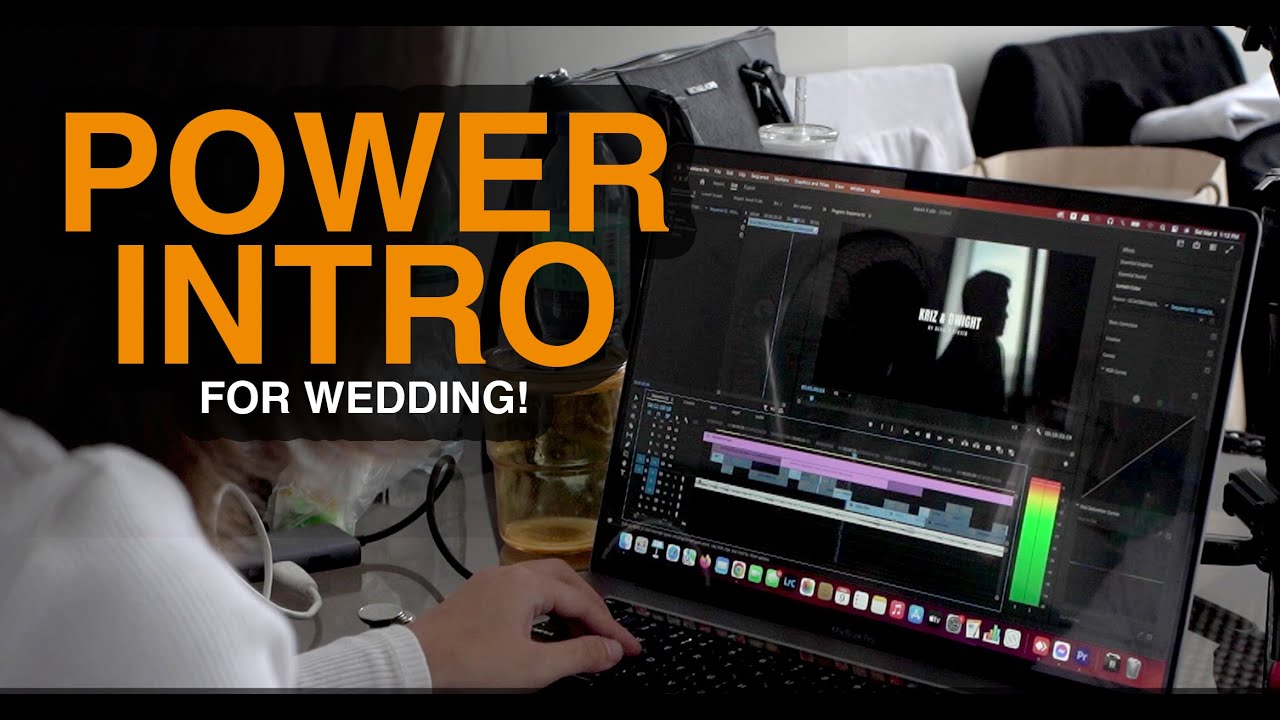Select the white luma curve channel dot

coord(1136,399)
